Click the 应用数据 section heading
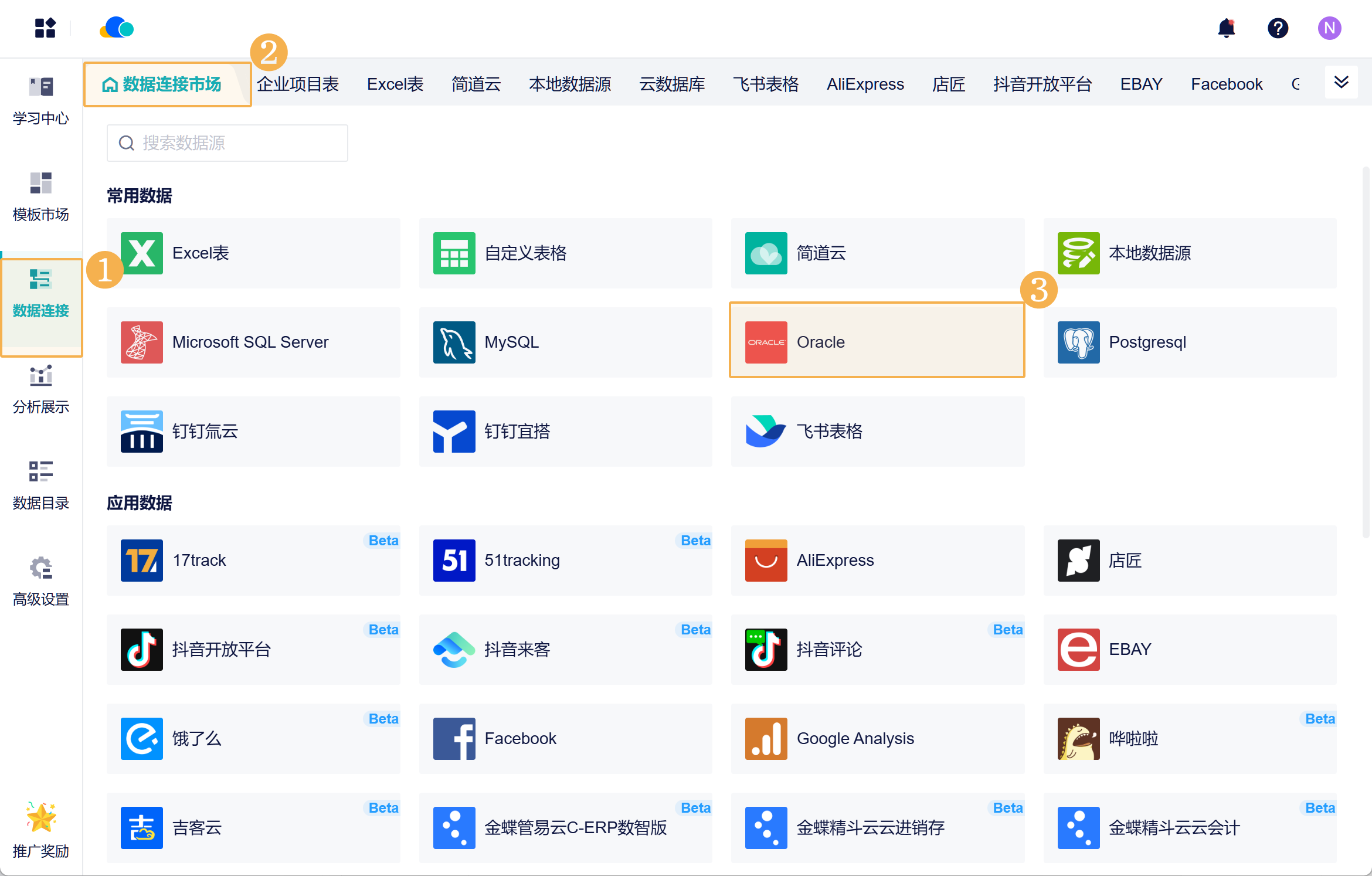The width and height of the screenshot is (1372, 876). point(140,503)
